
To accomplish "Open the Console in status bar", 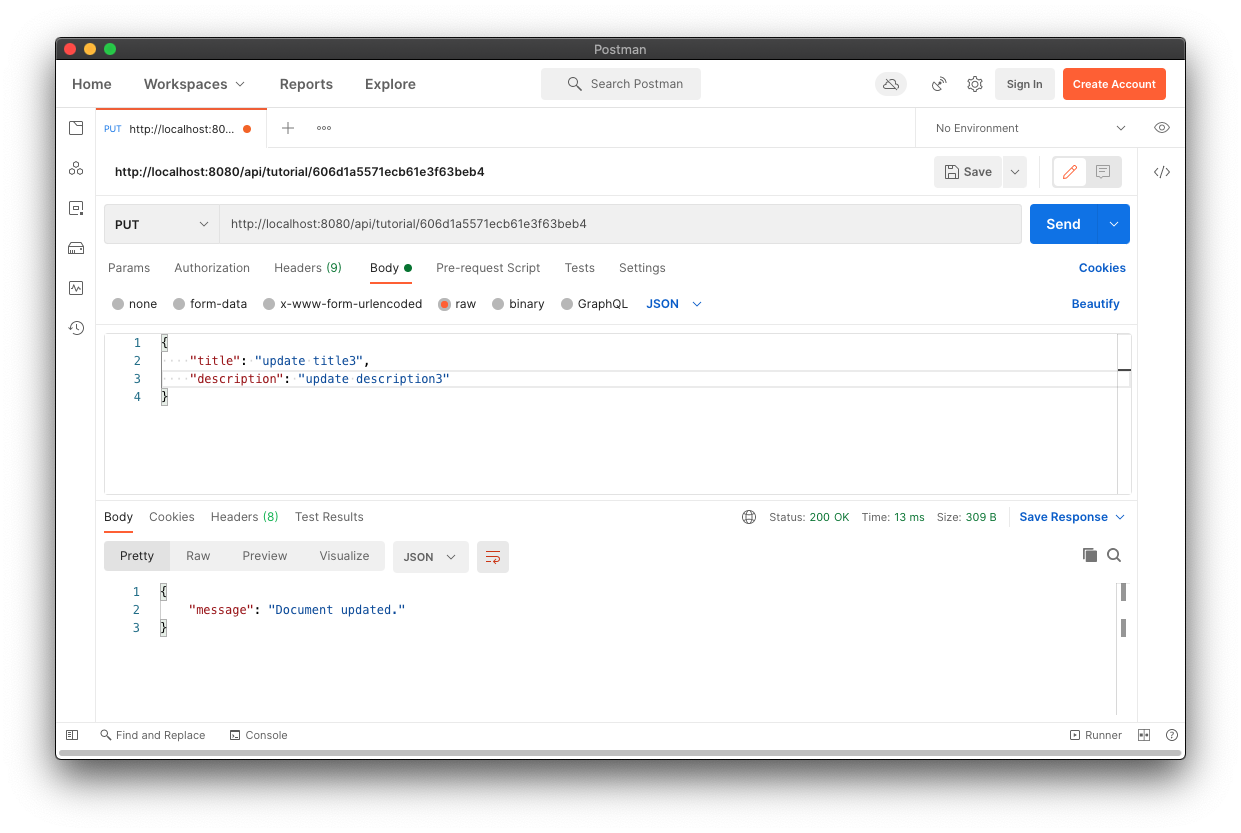I will 258,735.
